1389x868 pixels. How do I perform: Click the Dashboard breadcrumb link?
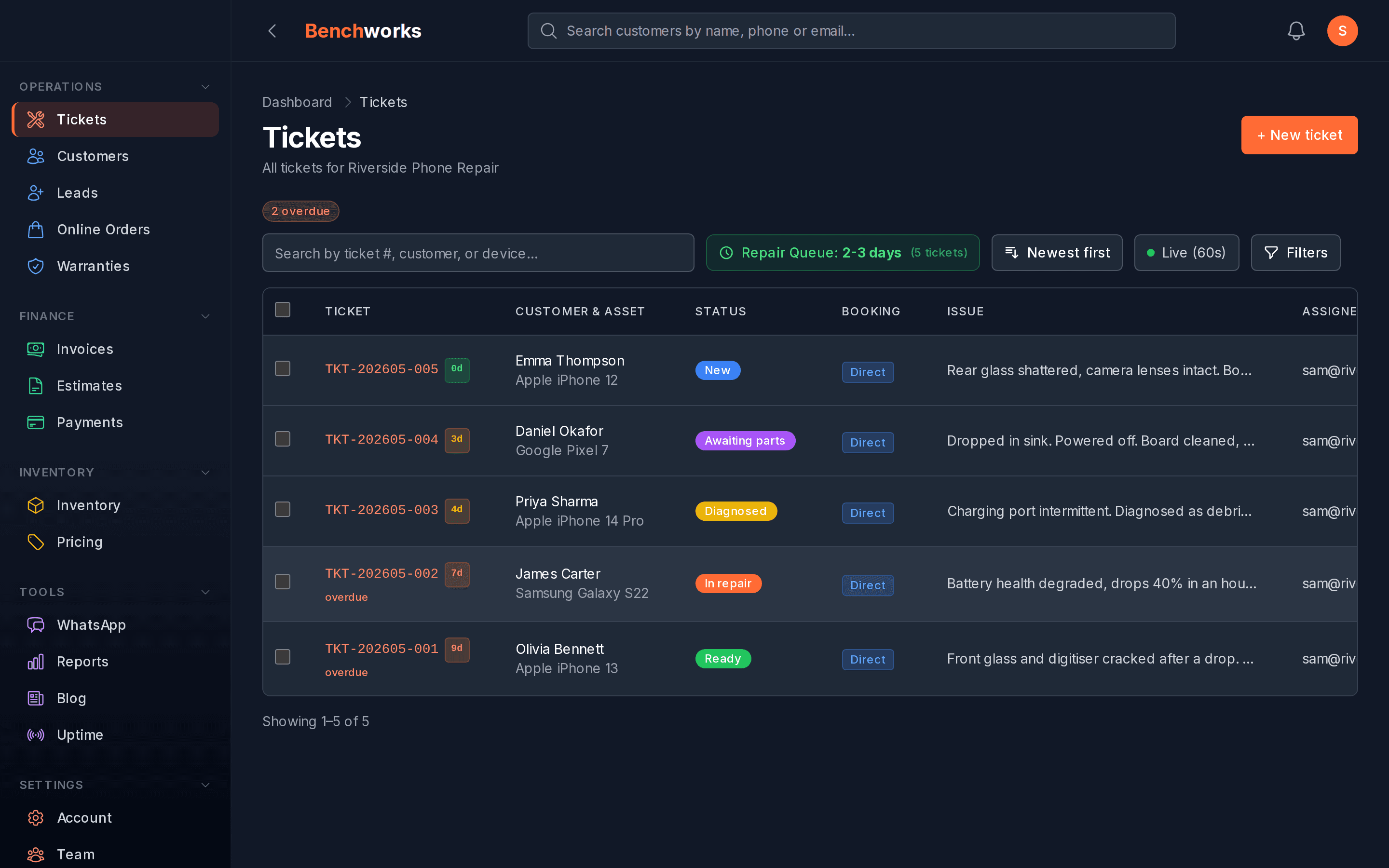(297, 102)
